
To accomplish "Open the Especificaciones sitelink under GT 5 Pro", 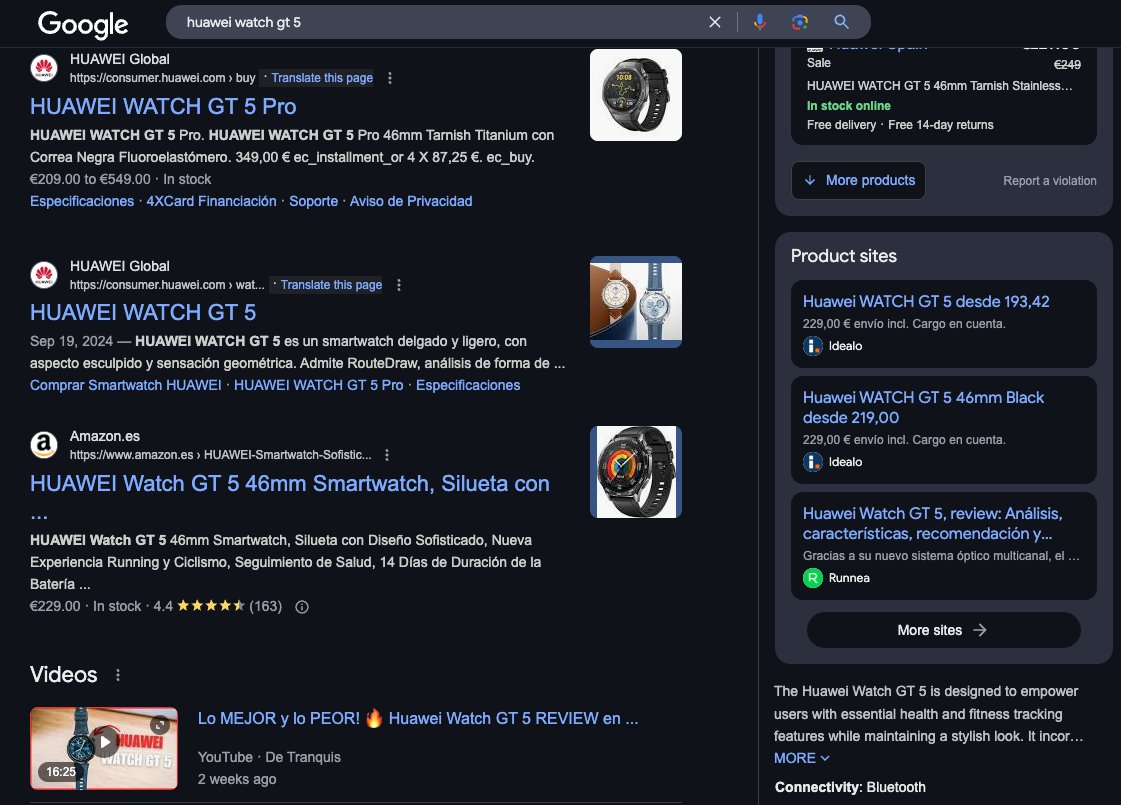I will [82, 202].
